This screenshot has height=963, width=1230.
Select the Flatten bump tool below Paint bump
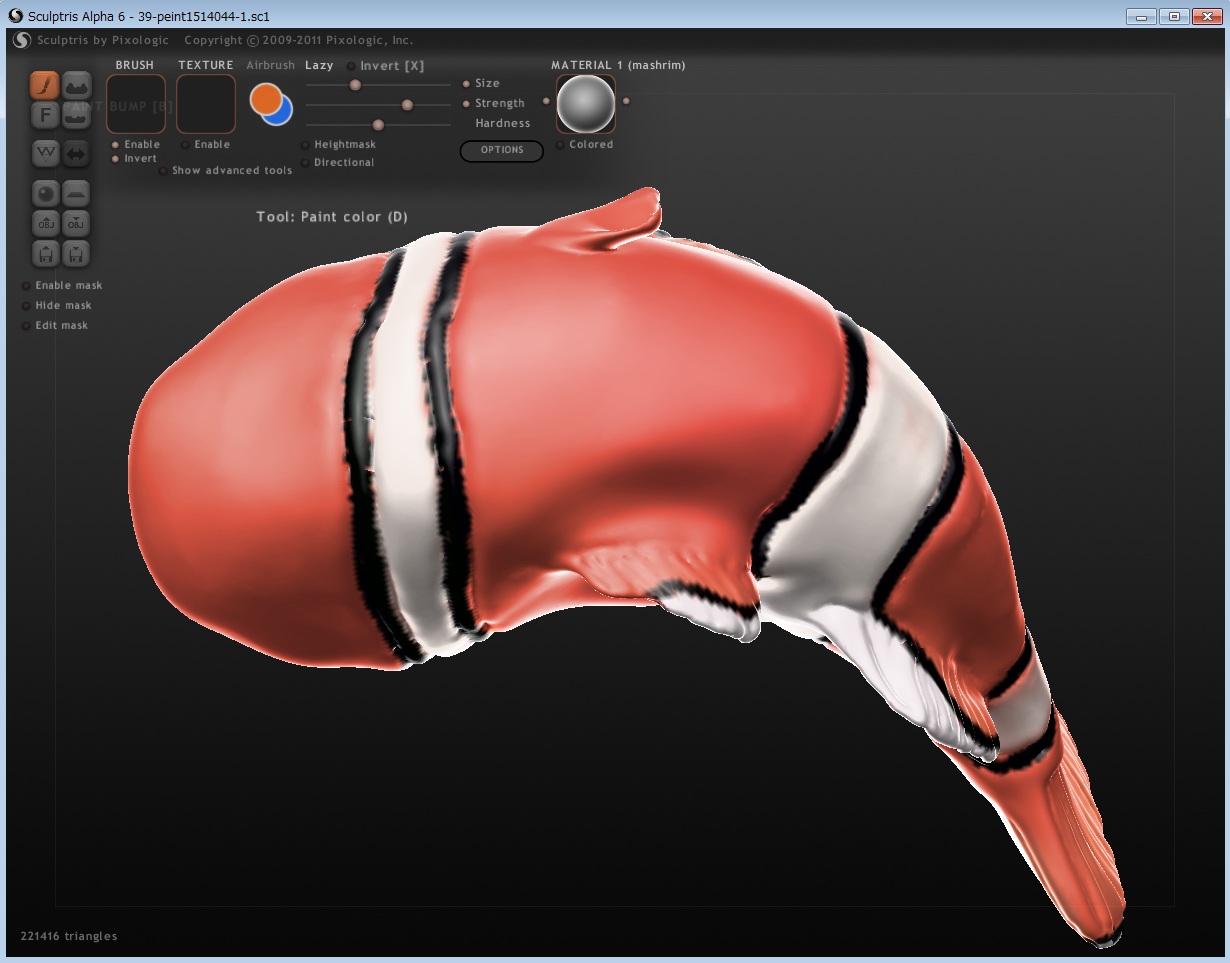coord(77,116)
